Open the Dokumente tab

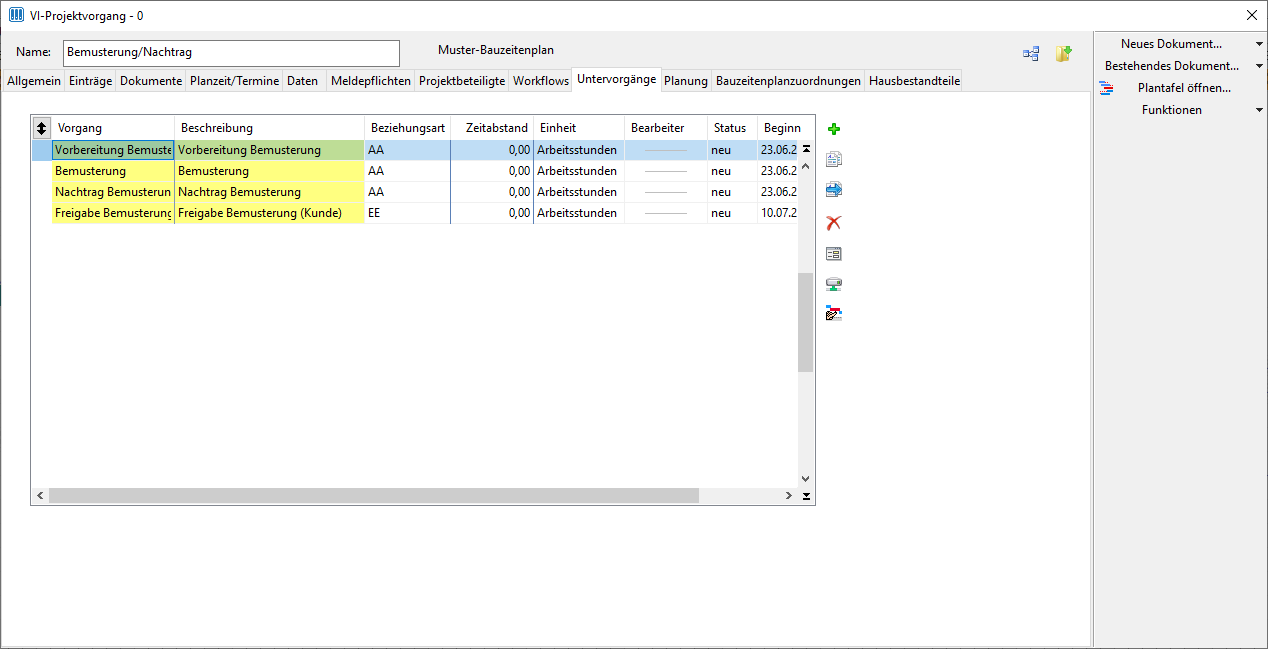pos(151,81)
